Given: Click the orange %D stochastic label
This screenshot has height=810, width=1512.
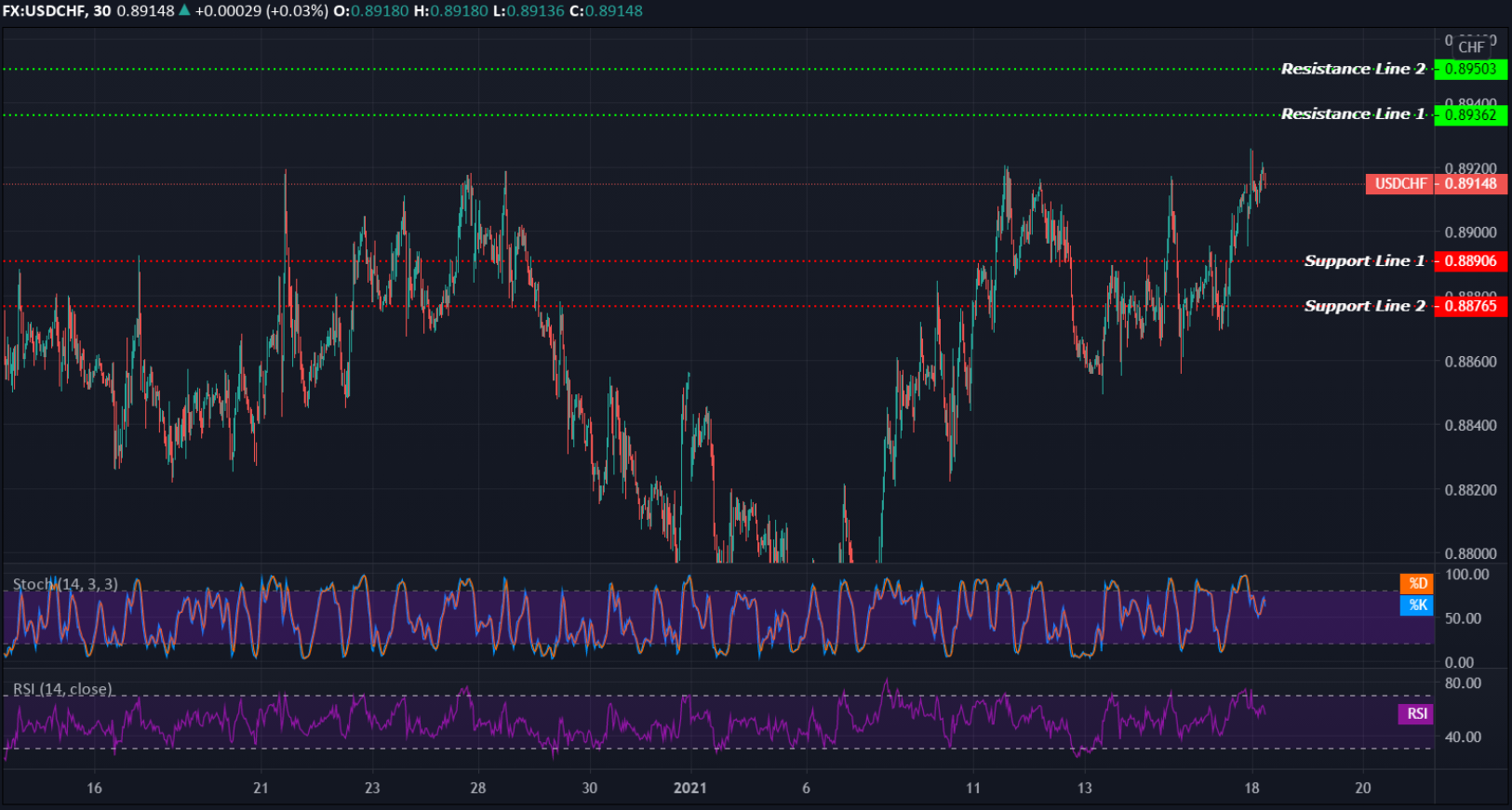Looking at the screenshot, I should pos(1417,583).
